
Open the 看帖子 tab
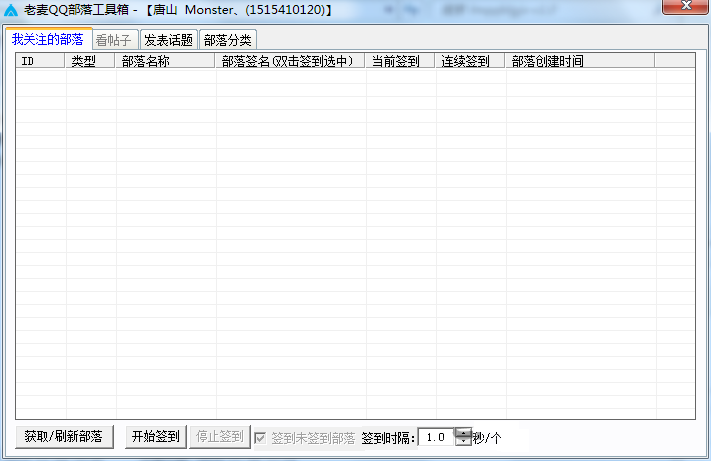[113, 40]
